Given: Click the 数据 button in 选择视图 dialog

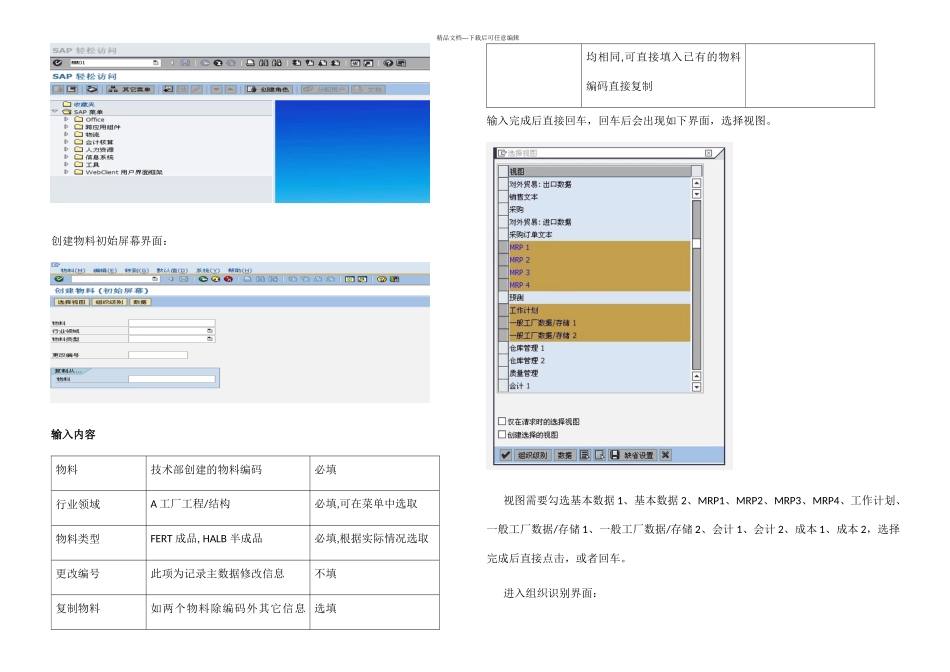Looking at the screenshot, I should [x=565, y=455].
